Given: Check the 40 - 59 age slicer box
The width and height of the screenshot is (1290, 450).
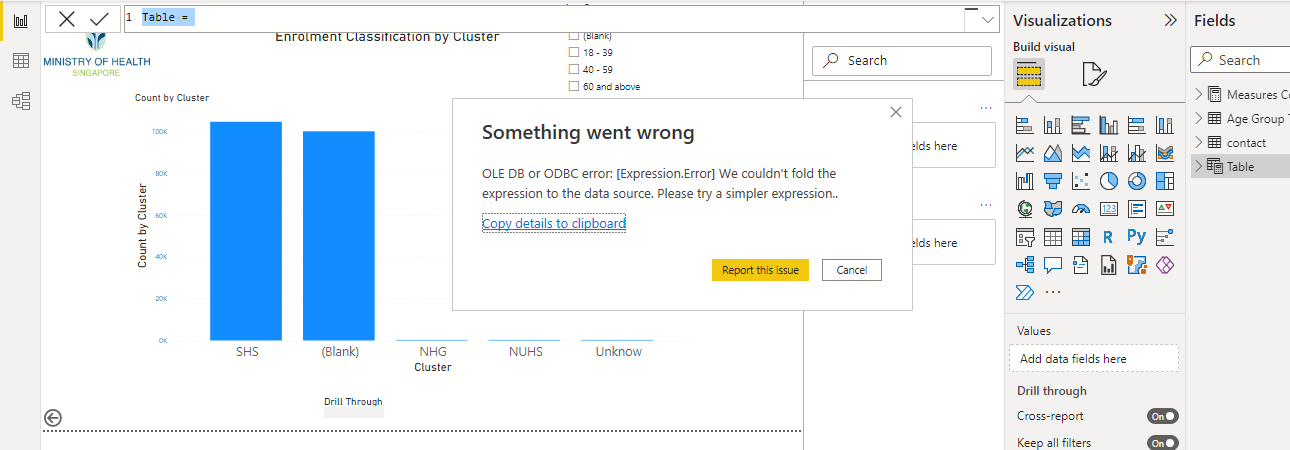Looking at the screenshot, I should [x=574, y=69].
